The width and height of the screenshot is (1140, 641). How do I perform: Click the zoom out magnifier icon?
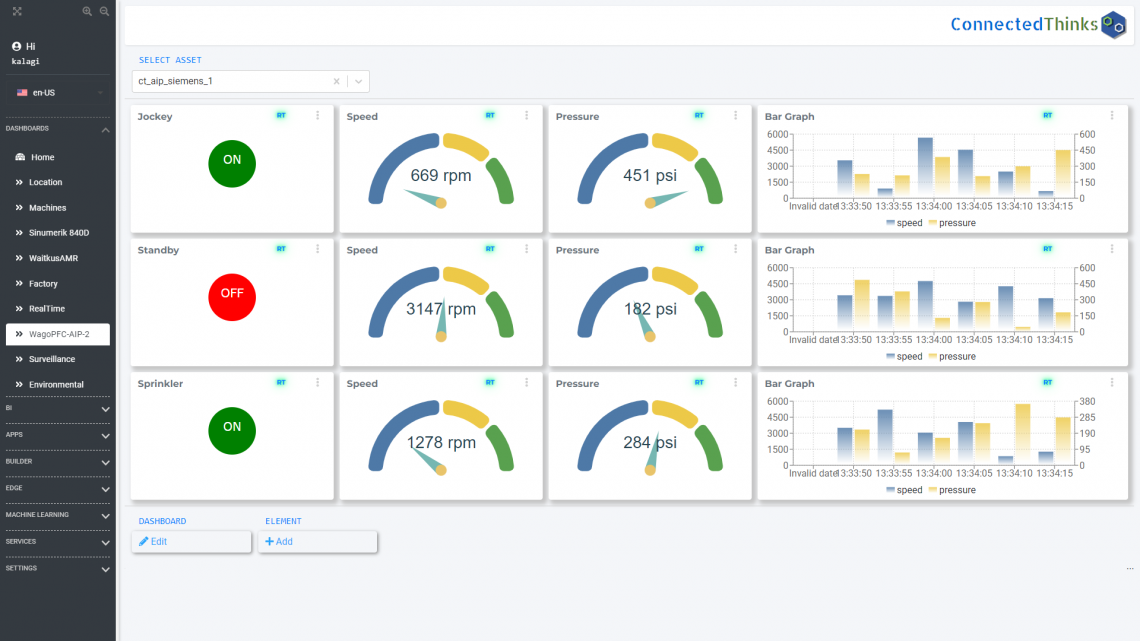click(104, 11)
